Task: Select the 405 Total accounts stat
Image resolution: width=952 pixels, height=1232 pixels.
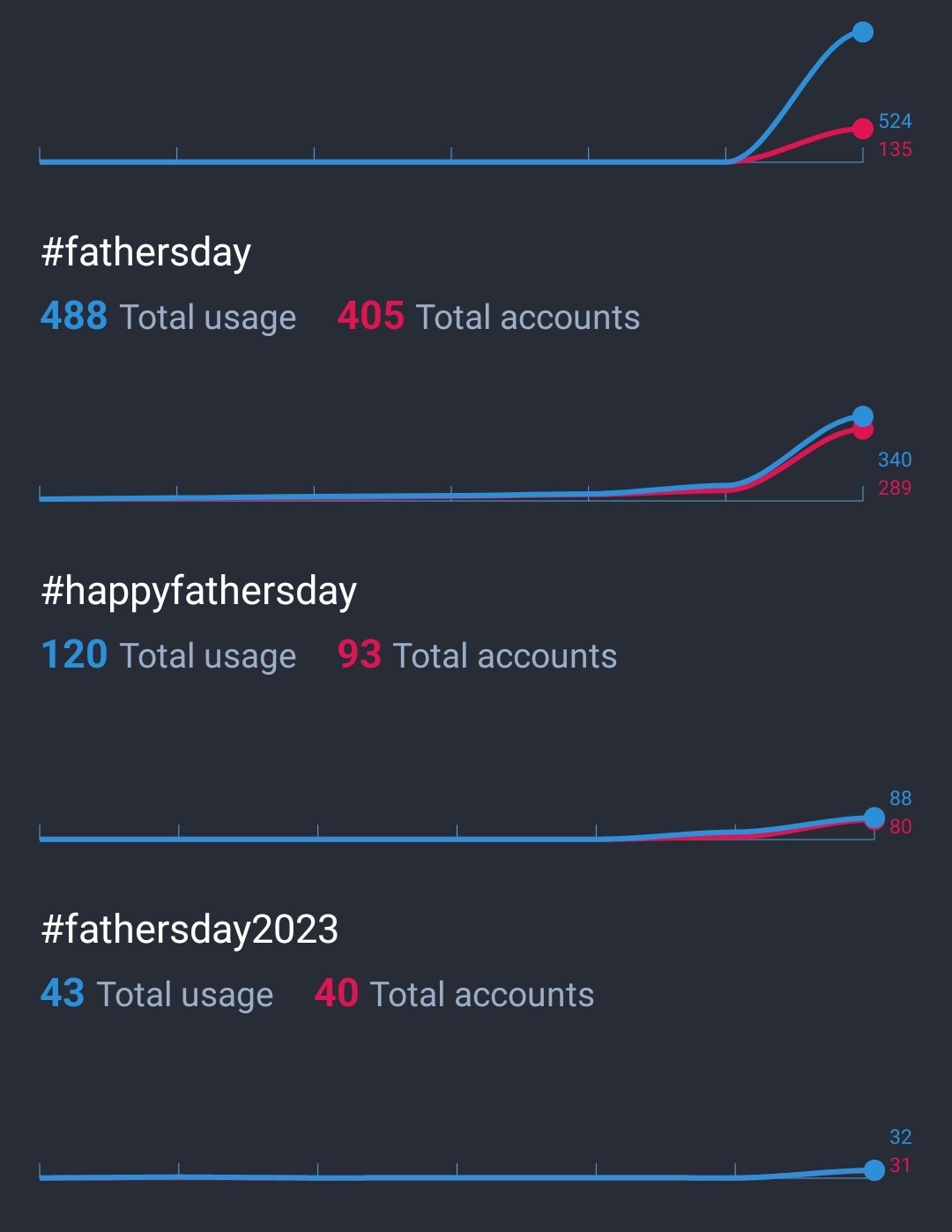Action: (x=488, y=317)
